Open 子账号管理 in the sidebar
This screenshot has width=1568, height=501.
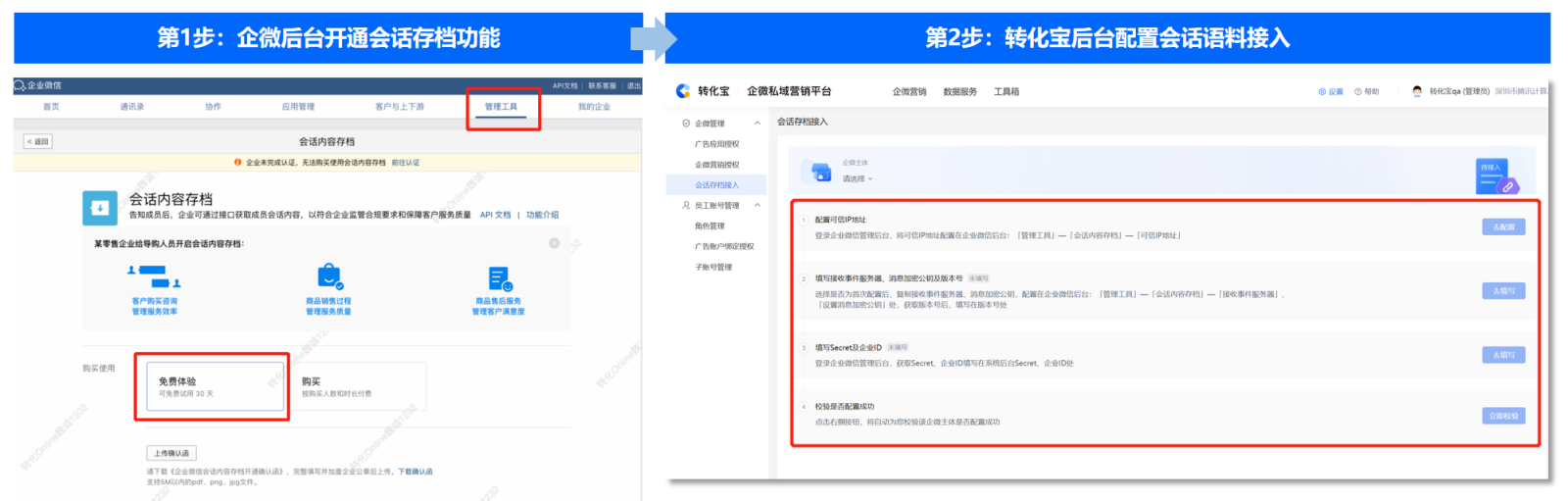713,267
